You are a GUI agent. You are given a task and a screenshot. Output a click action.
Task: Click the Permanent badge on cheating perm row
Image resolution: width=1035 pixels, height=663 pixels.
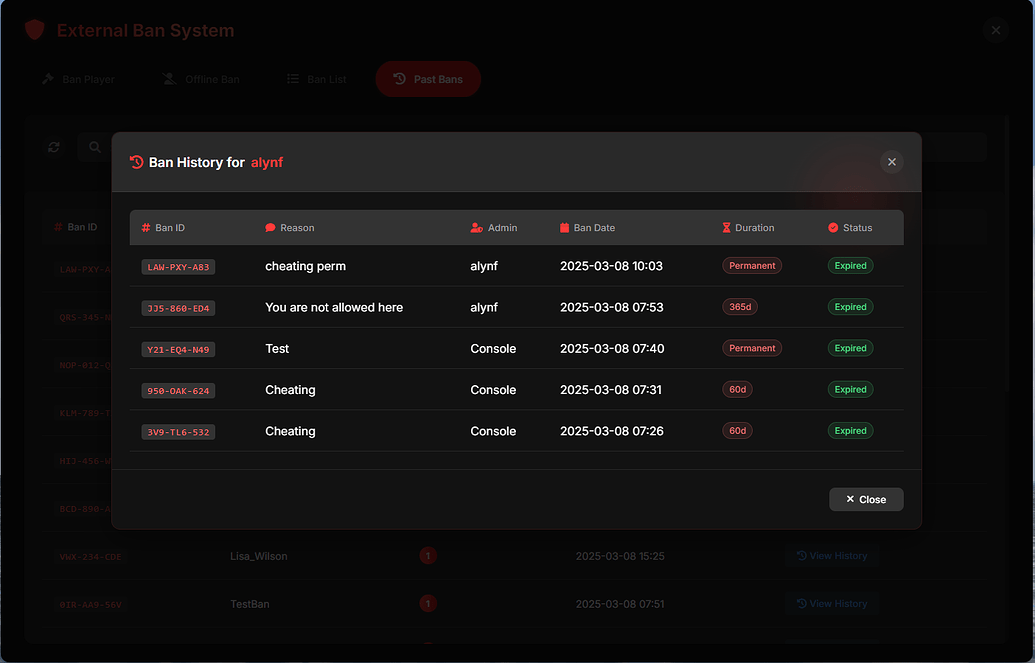752,265
